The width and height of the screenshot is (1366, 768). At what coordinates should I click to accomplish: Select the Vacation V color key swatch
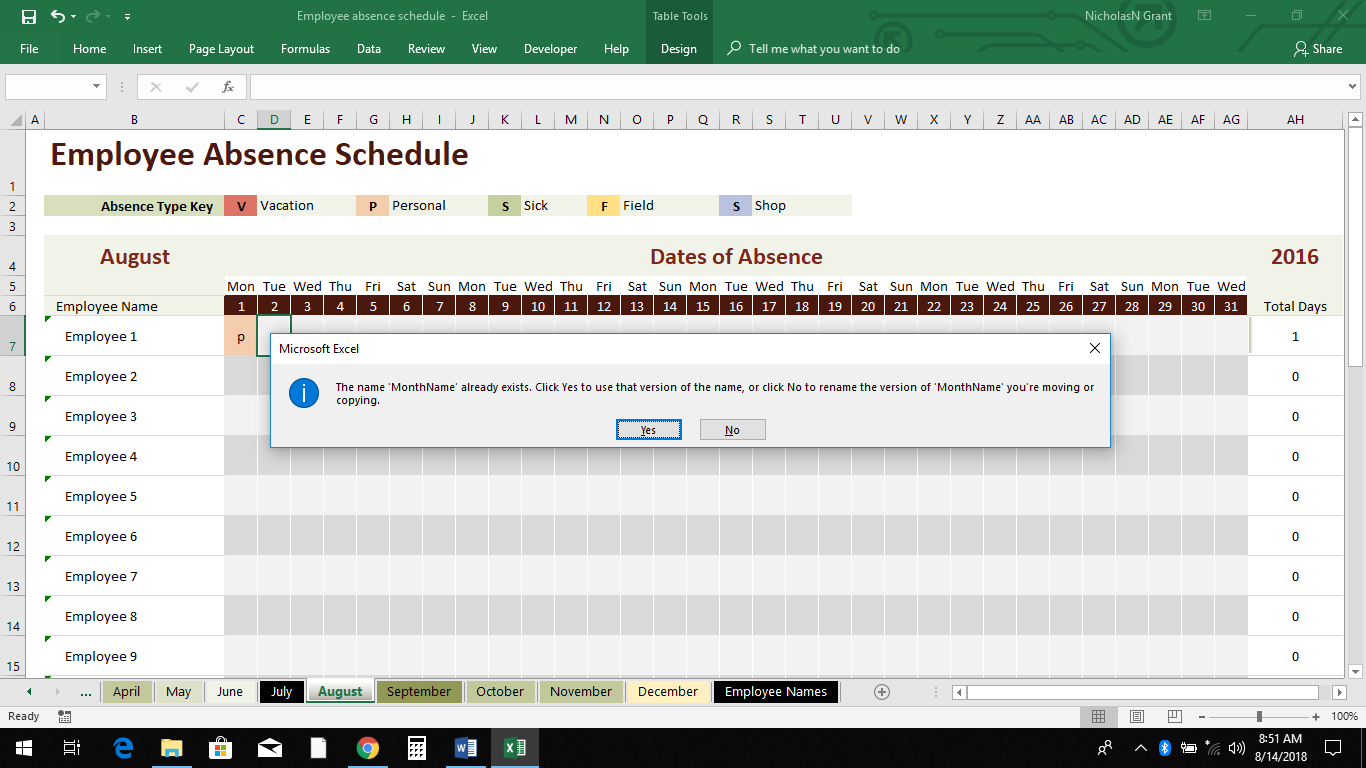point(240,206)
